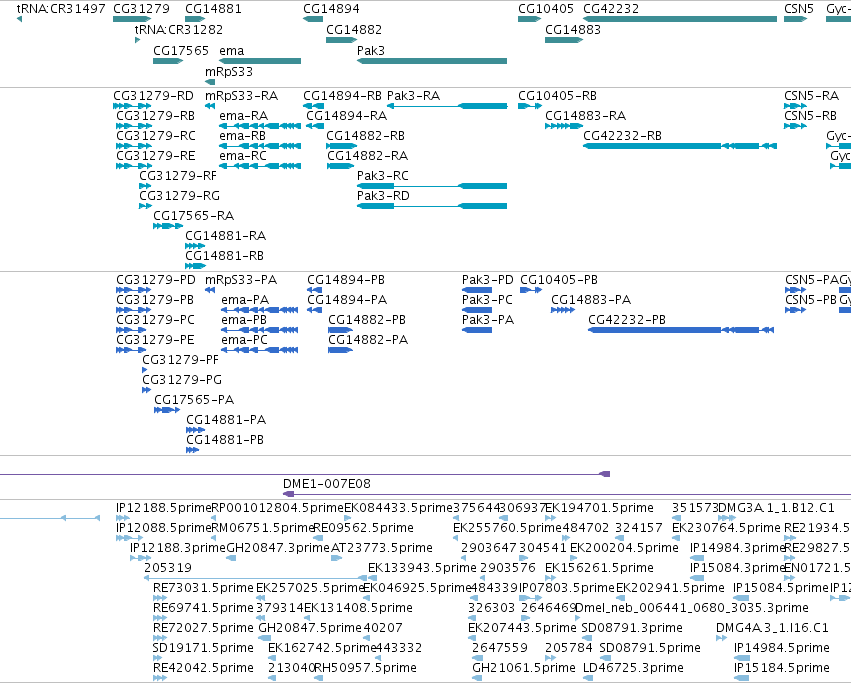Select the DME1-007E08 BAC label
The image size is (851, 683).
click(327, 484)
